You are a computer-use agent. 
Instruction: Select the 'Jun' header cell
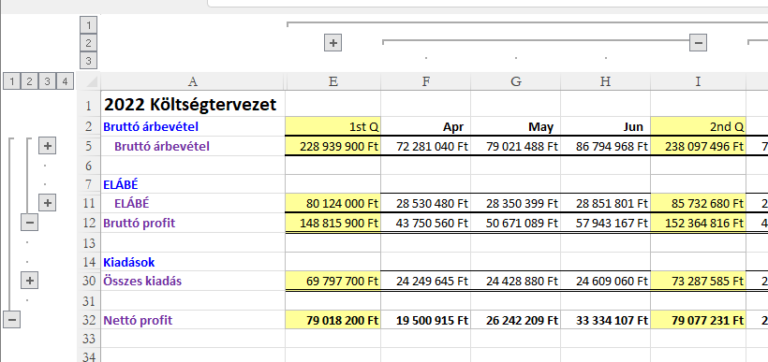(606, 127)
